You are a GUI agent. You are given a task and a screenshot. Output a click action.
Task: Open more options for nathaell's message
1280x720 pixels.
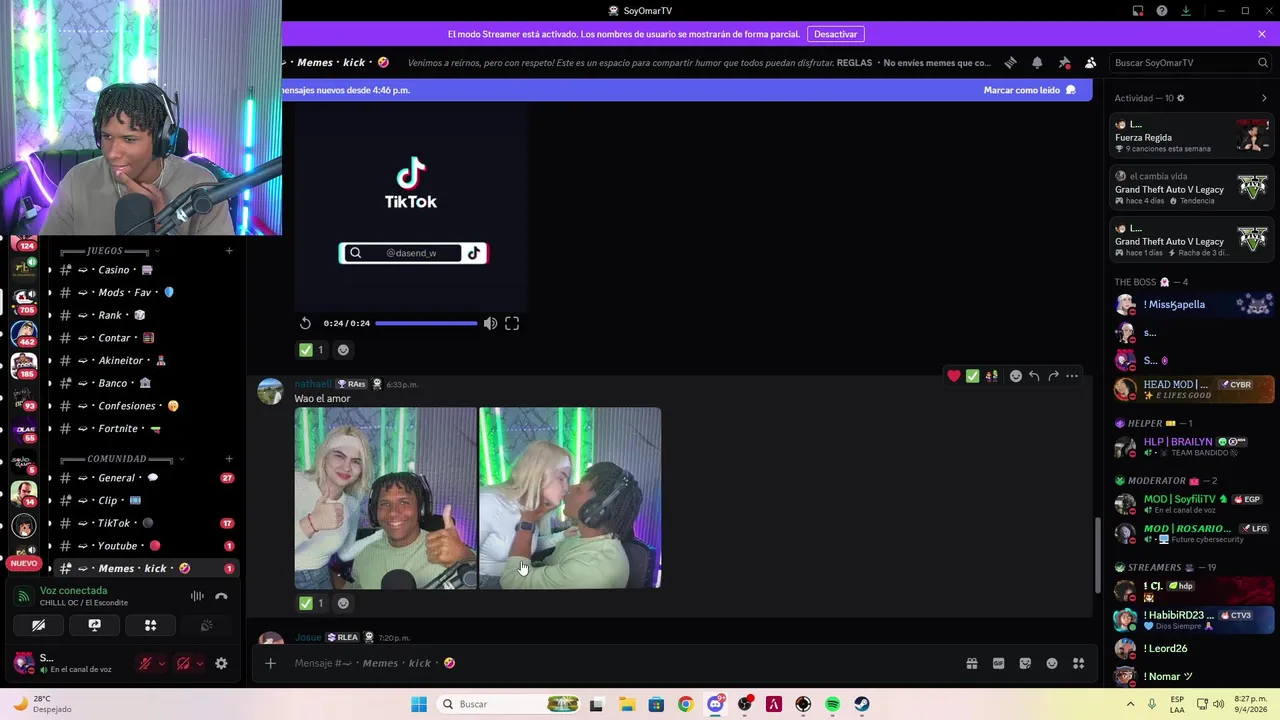click(1072, 376)
